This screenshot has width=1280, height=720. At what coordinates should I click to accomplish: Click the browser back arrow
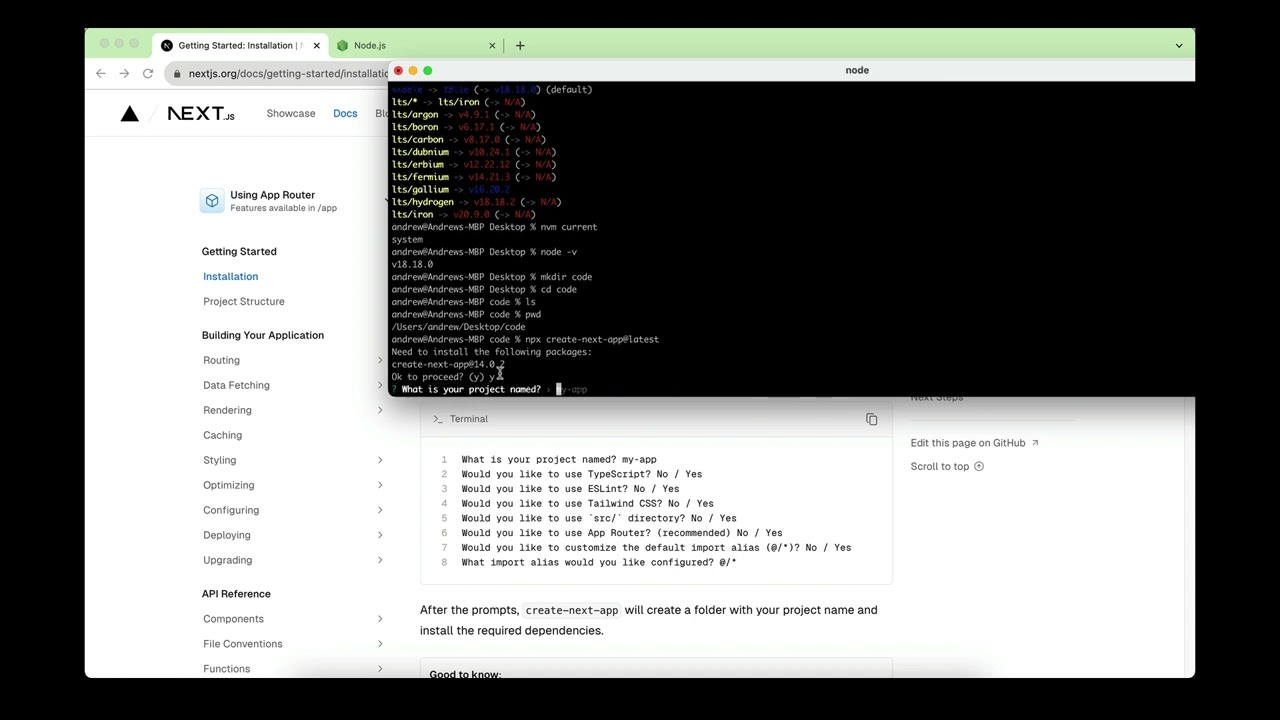(x=100, y=73)
